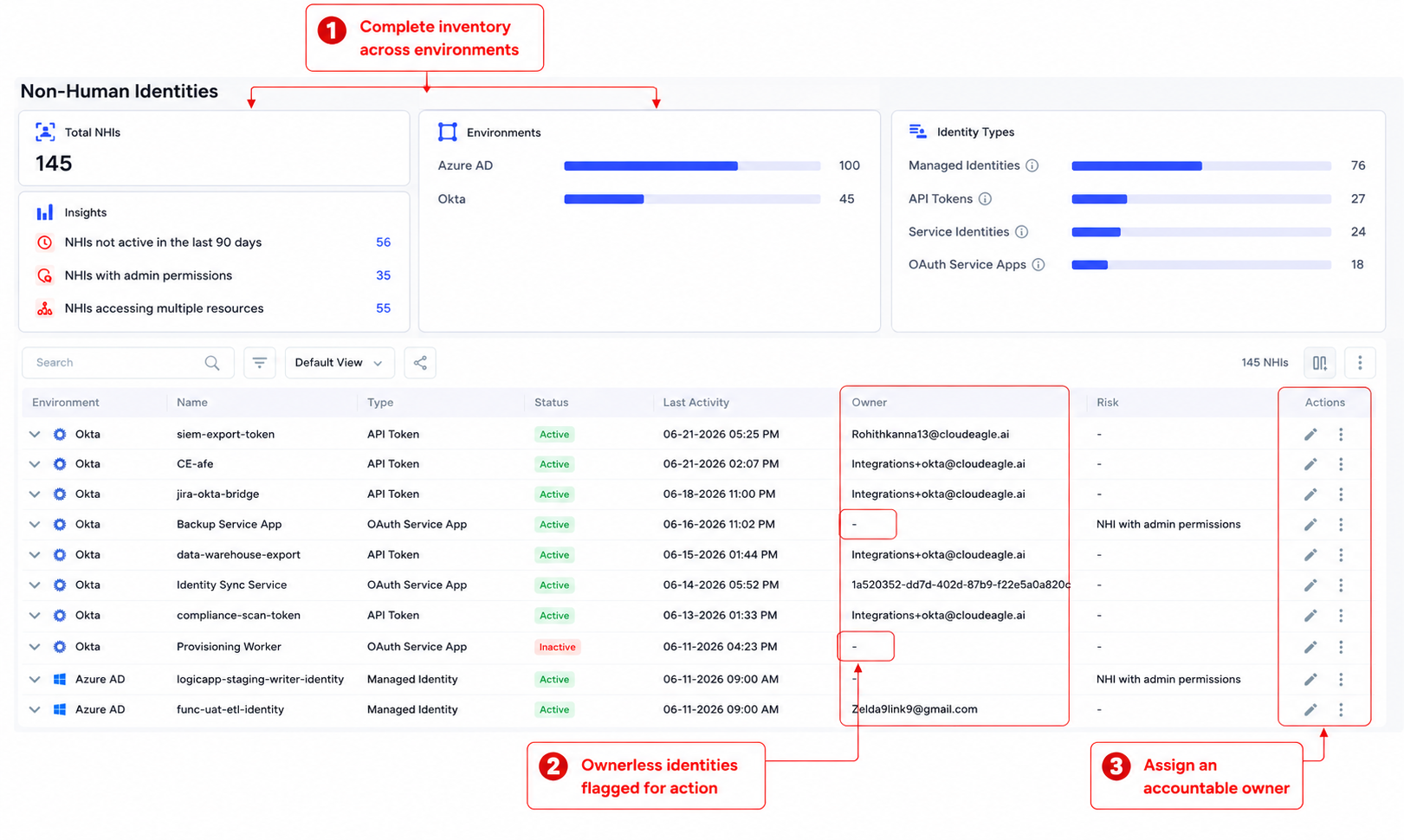
Task: Open more actions for Identity Sync Service
Action: [1341, 585]
